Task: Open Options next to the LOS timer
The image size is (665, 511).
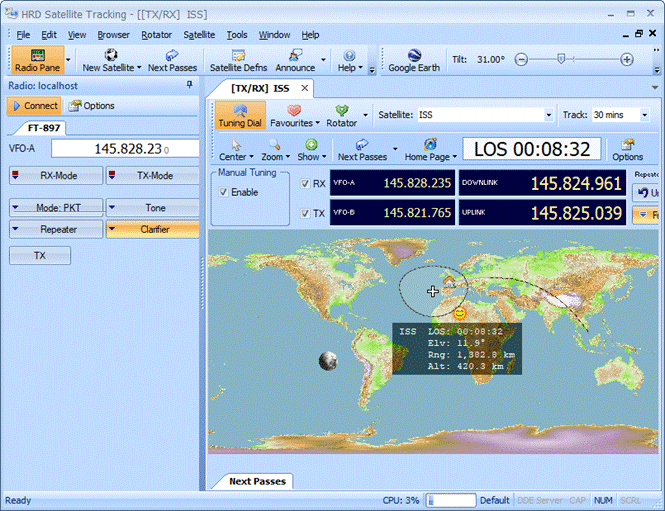Action: point(627,150)
